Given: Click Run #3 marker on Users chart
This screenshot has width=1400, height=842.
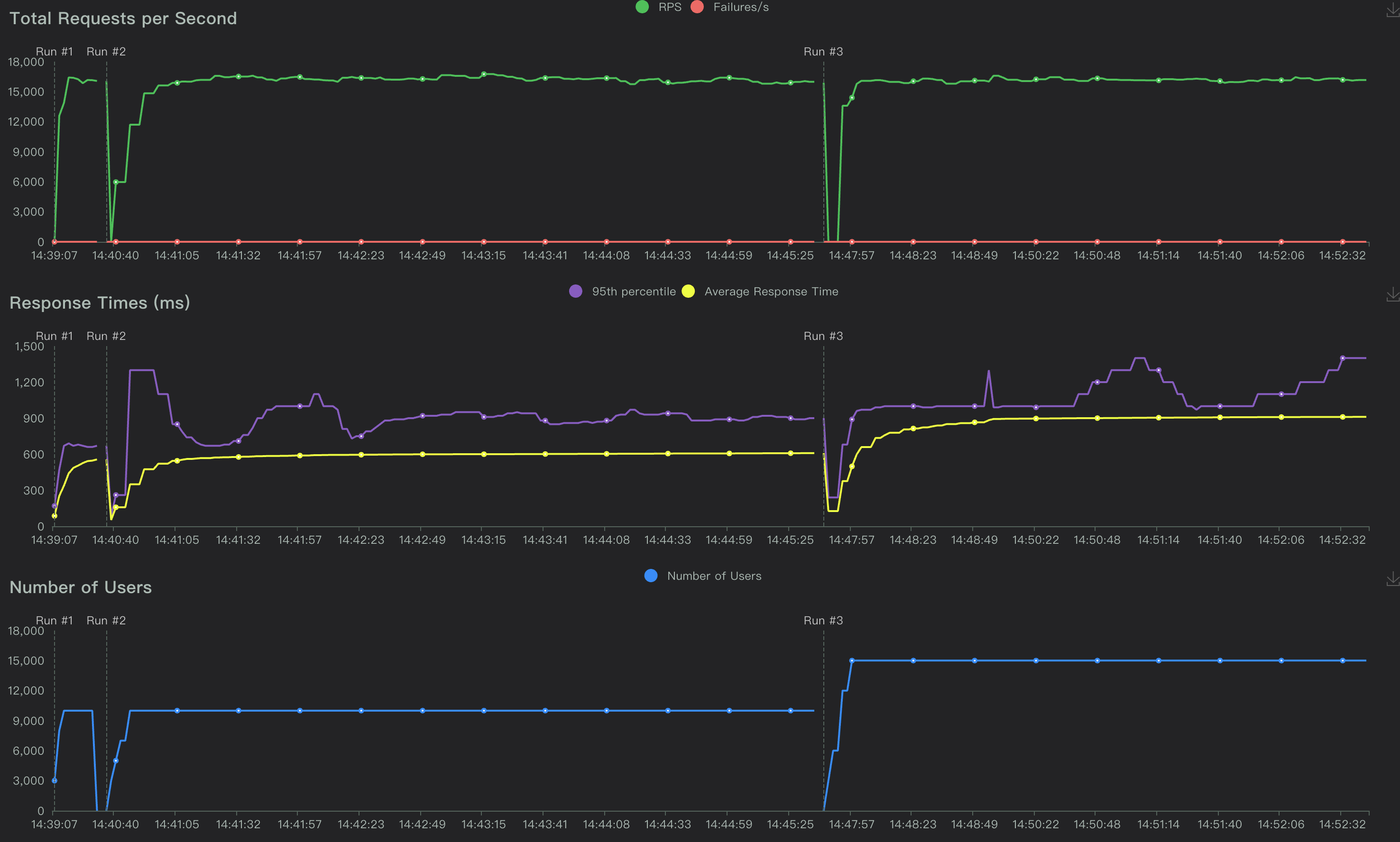Looking at the screenshot, I should [x=823, y=620].
